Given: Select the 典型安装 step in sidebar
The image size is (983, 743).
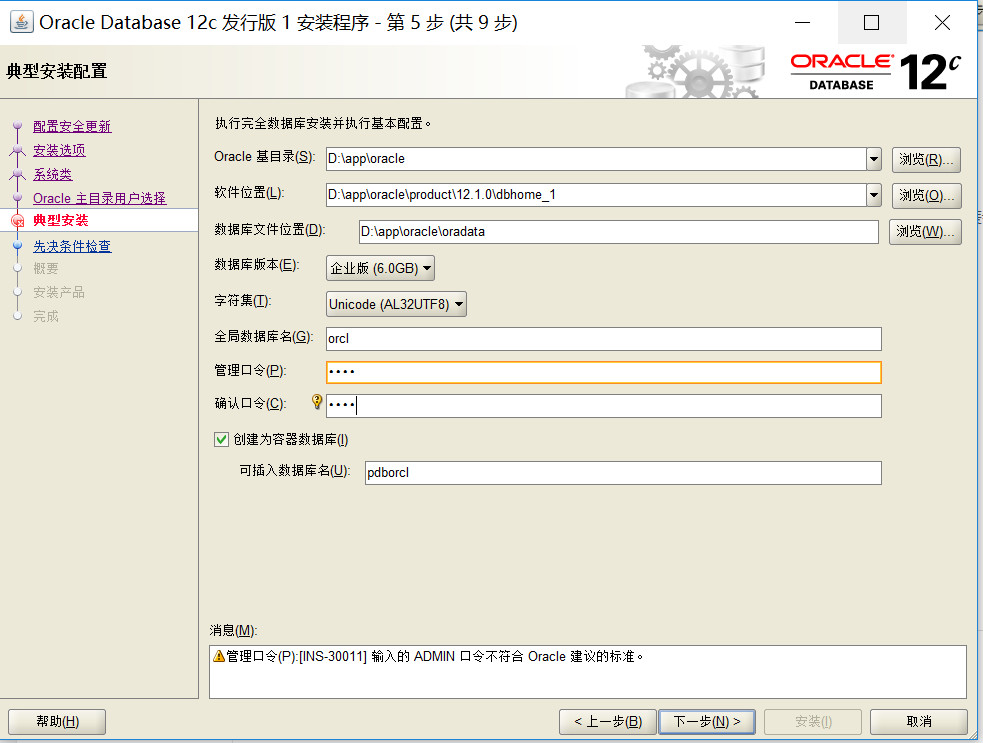Looking at the screenshot, I should [x=61, y=220].
